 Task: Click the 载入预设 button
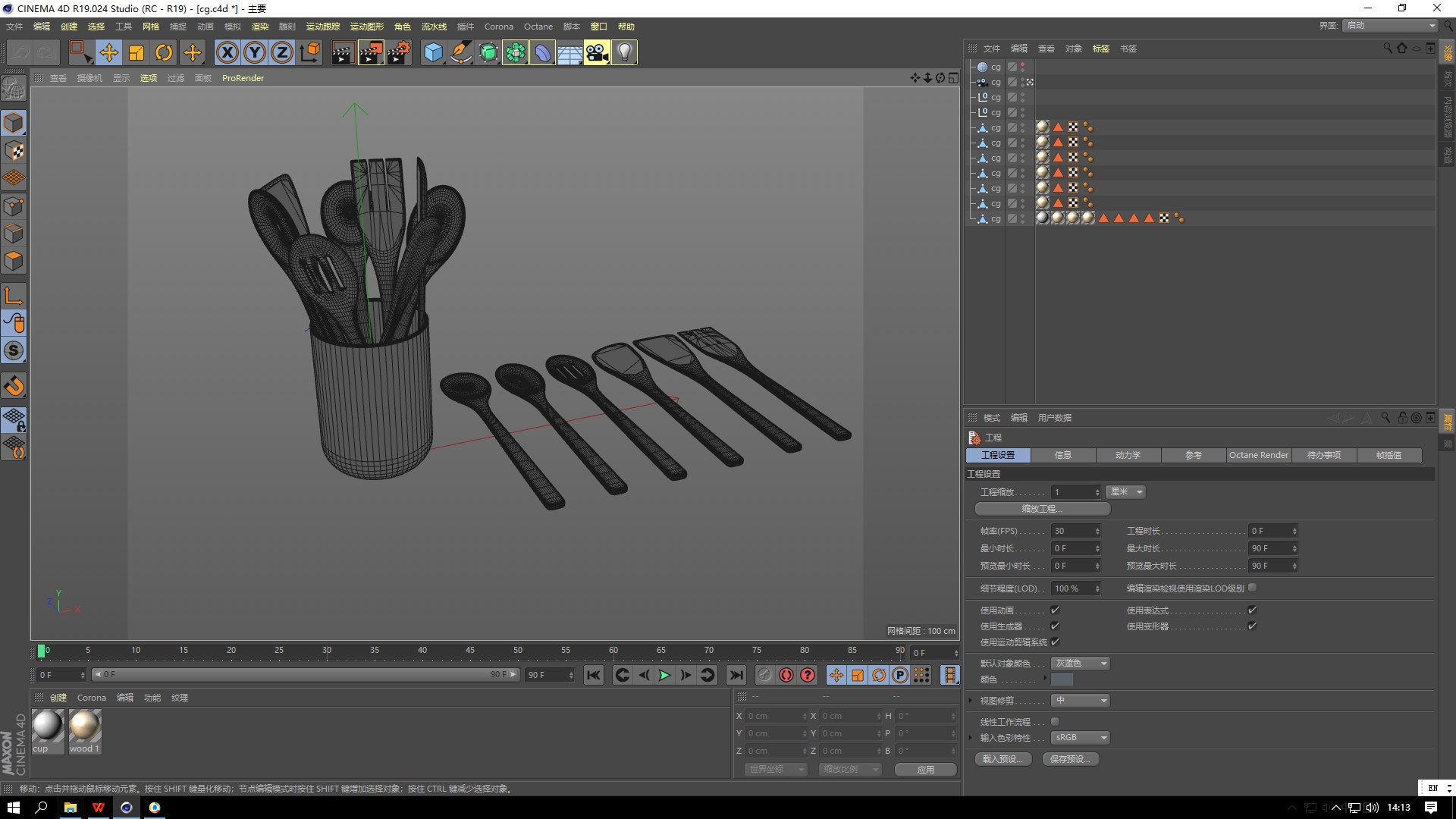pos(1003,759)
